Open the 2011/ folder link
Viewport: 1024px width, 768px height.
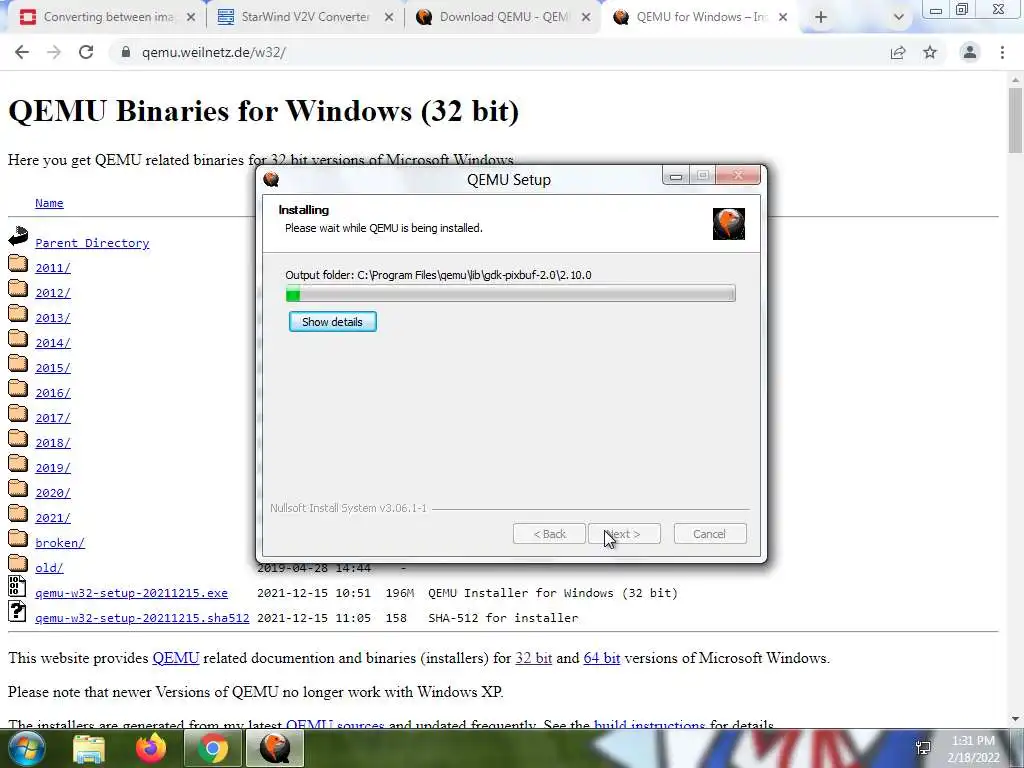point(53,268)
